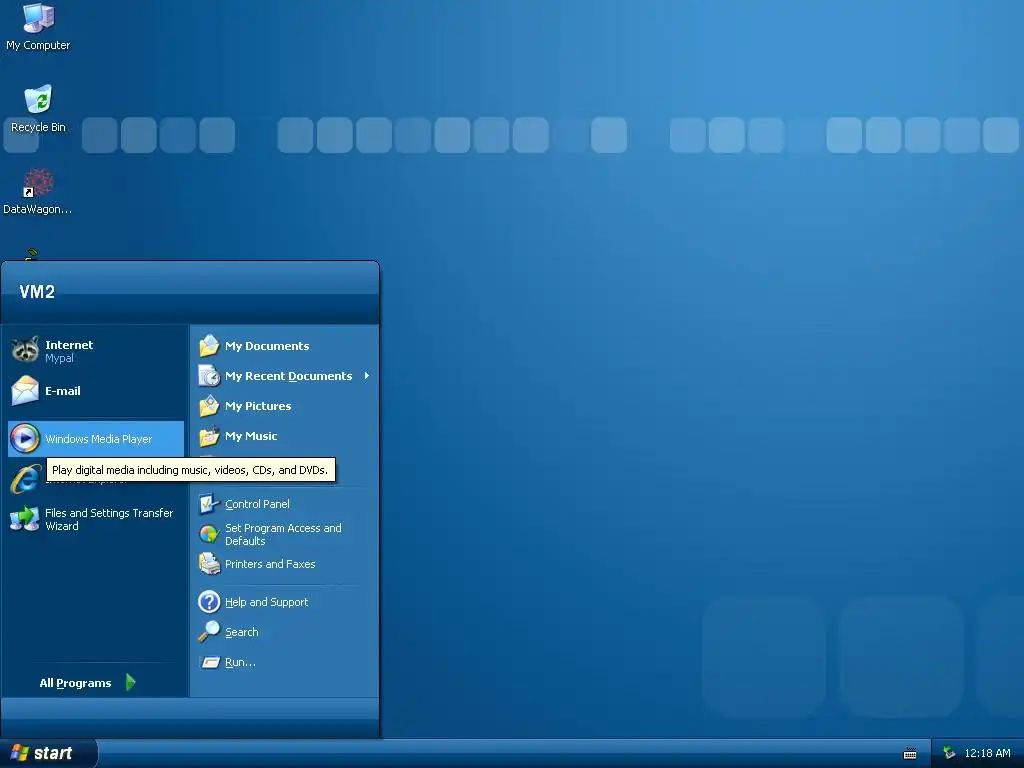Click the Internet Explorer icon
This screenshot has width=1024, height=768.
pyautogui.click(x=25, y=479)
